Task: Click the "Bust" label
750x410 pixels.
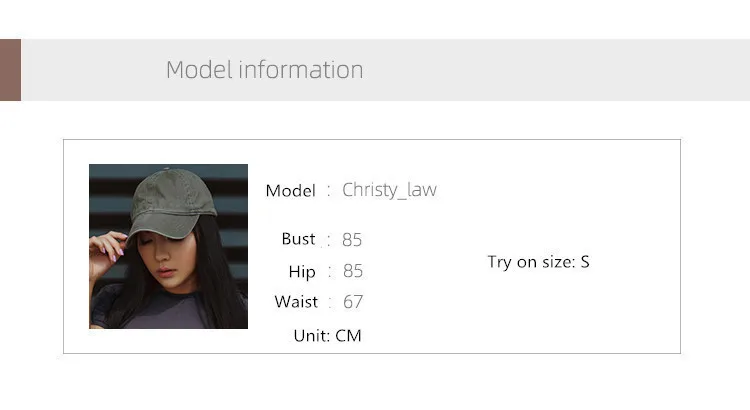Action: (x=298, y=239)
